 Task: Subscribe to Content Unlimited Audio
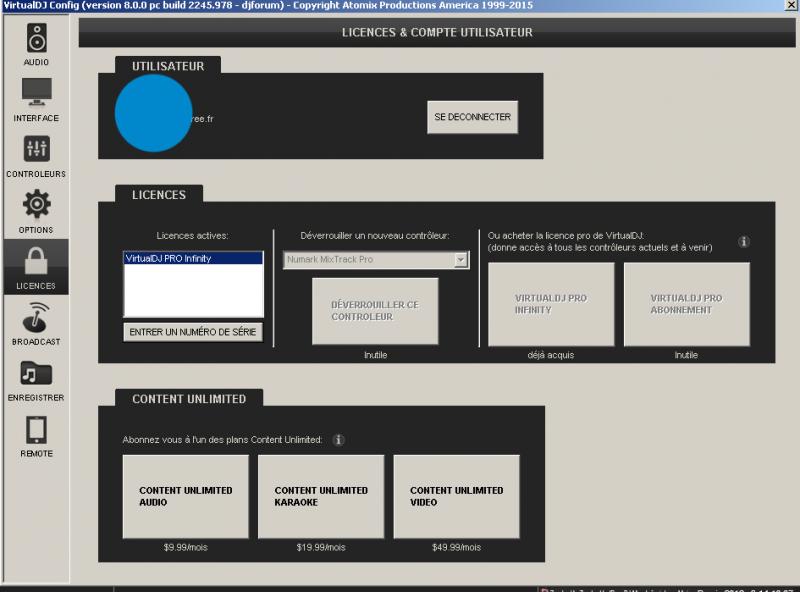click(x=186, y=497)
